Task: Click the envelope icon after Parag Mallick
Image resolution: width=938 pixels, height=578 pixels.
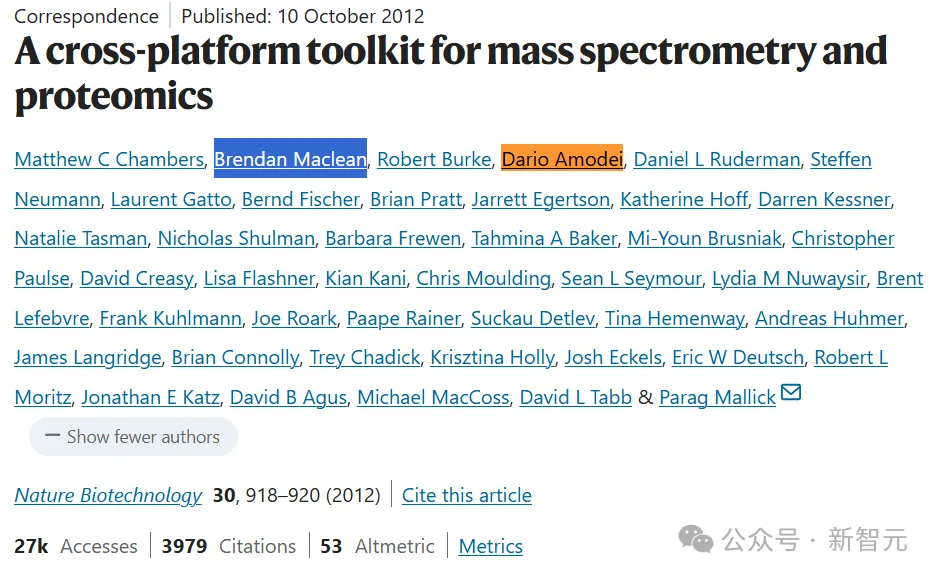Action: coord(791,393)
